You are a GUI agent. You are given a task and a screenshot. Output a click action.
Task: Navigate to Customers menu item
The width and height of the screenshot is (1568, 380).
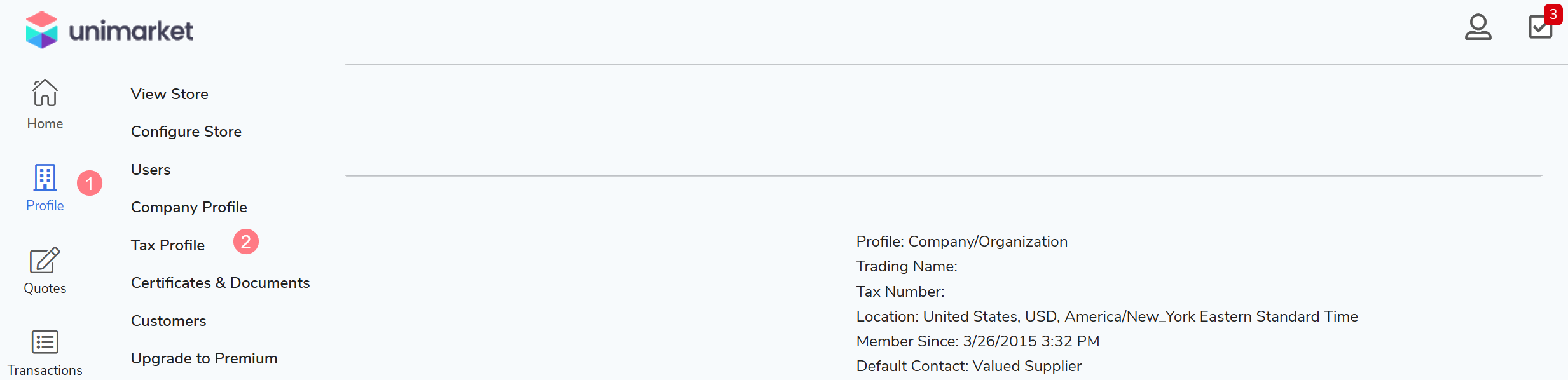[168, 321]
